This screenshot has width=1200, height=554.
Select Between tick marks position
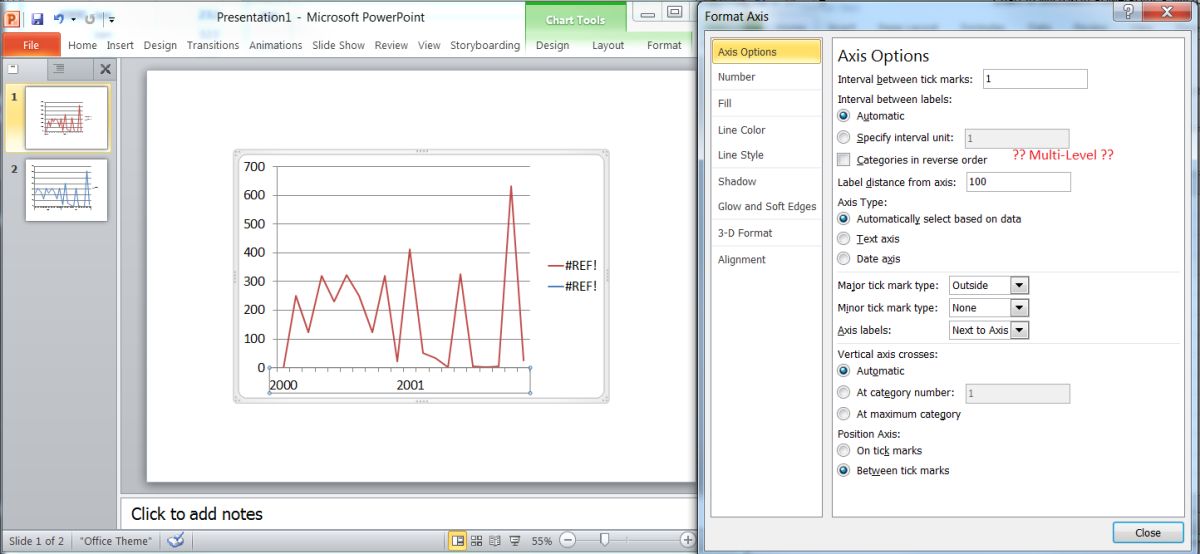844,470
